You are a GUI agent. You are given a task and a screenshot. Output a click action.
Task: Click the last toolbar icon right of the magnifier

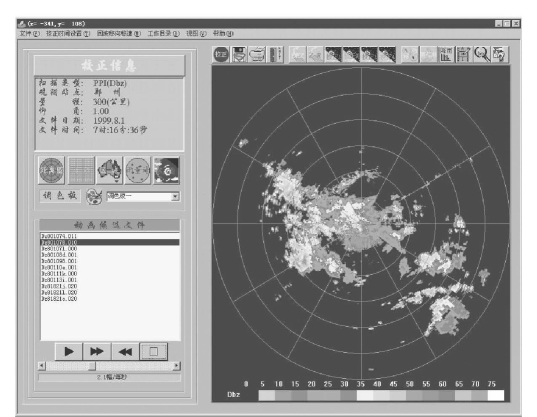point(500,54)
